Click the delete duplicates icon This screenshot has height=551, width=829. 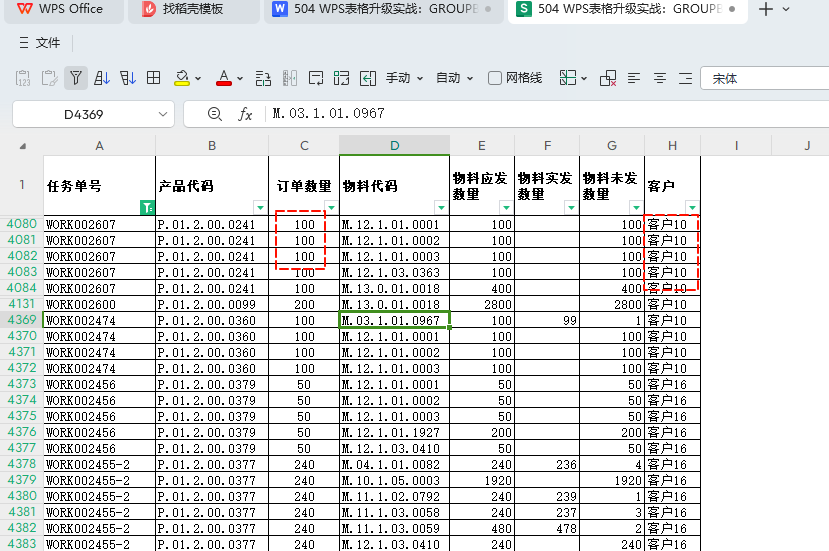(608, 78)
